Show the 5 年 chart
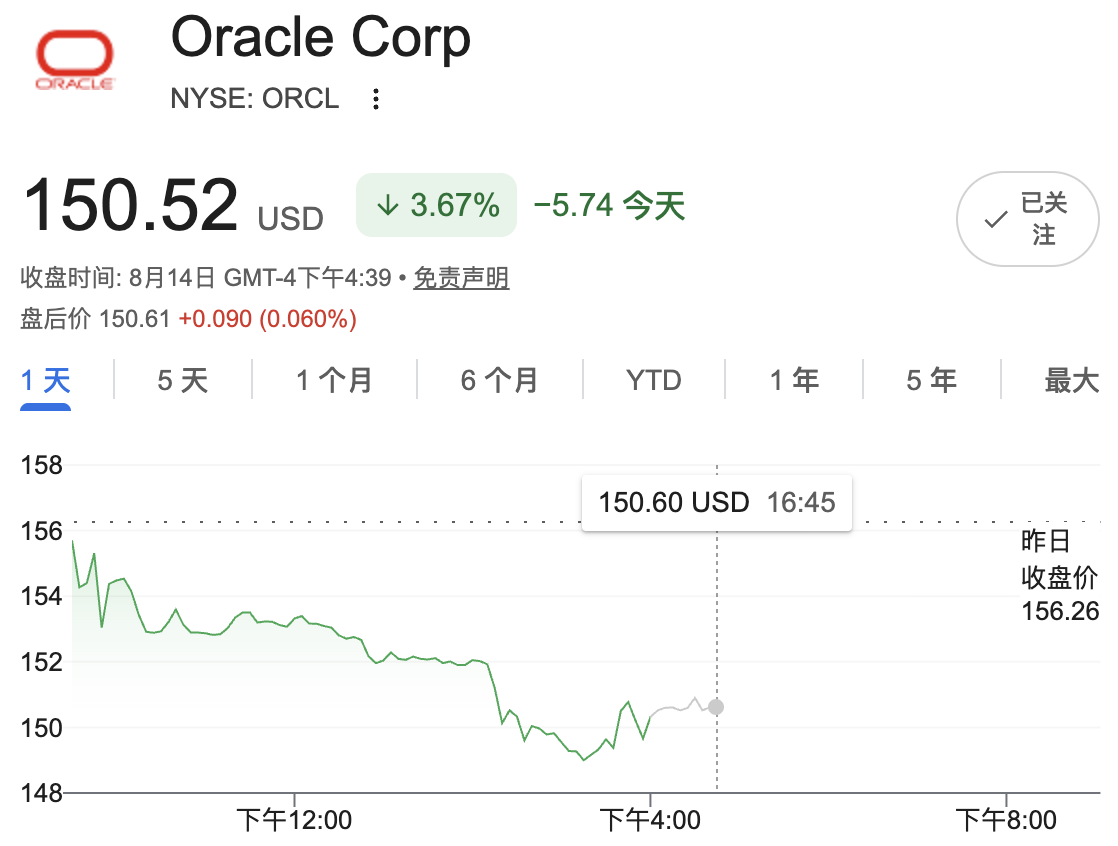1118x846 pixels. tap(931, 381)
